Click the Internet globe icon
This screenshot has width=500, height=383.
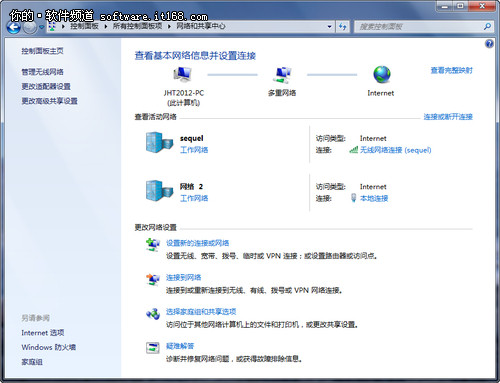point(382,74)
